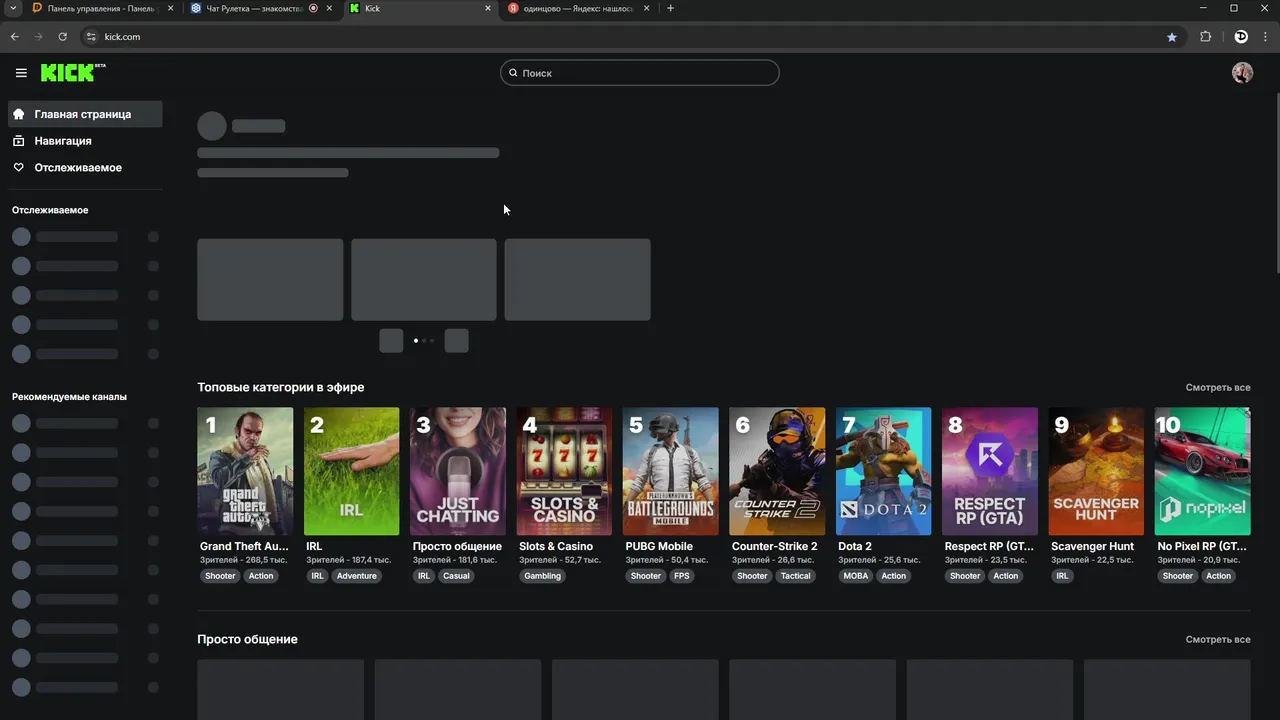
Task: Click the PUBG Mobile title text
Action: point(659,546)
